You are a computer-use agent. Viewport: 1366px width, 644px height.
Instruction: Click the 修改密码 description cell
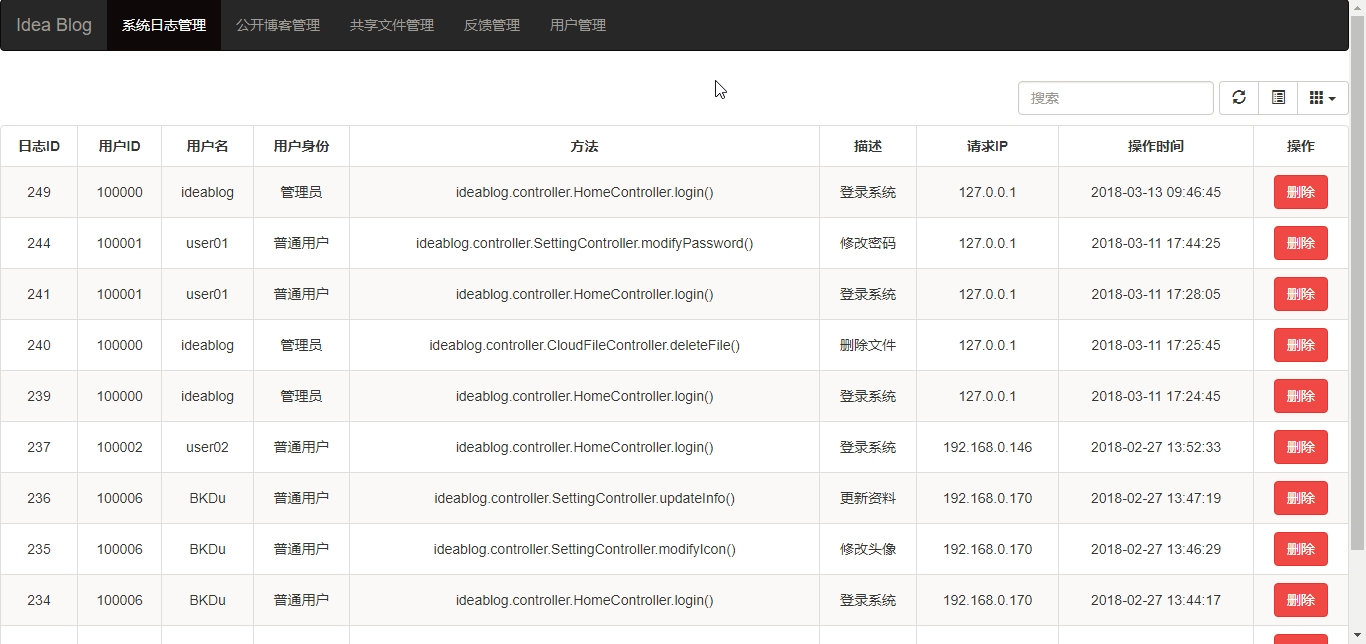click(x=868, y=243)
